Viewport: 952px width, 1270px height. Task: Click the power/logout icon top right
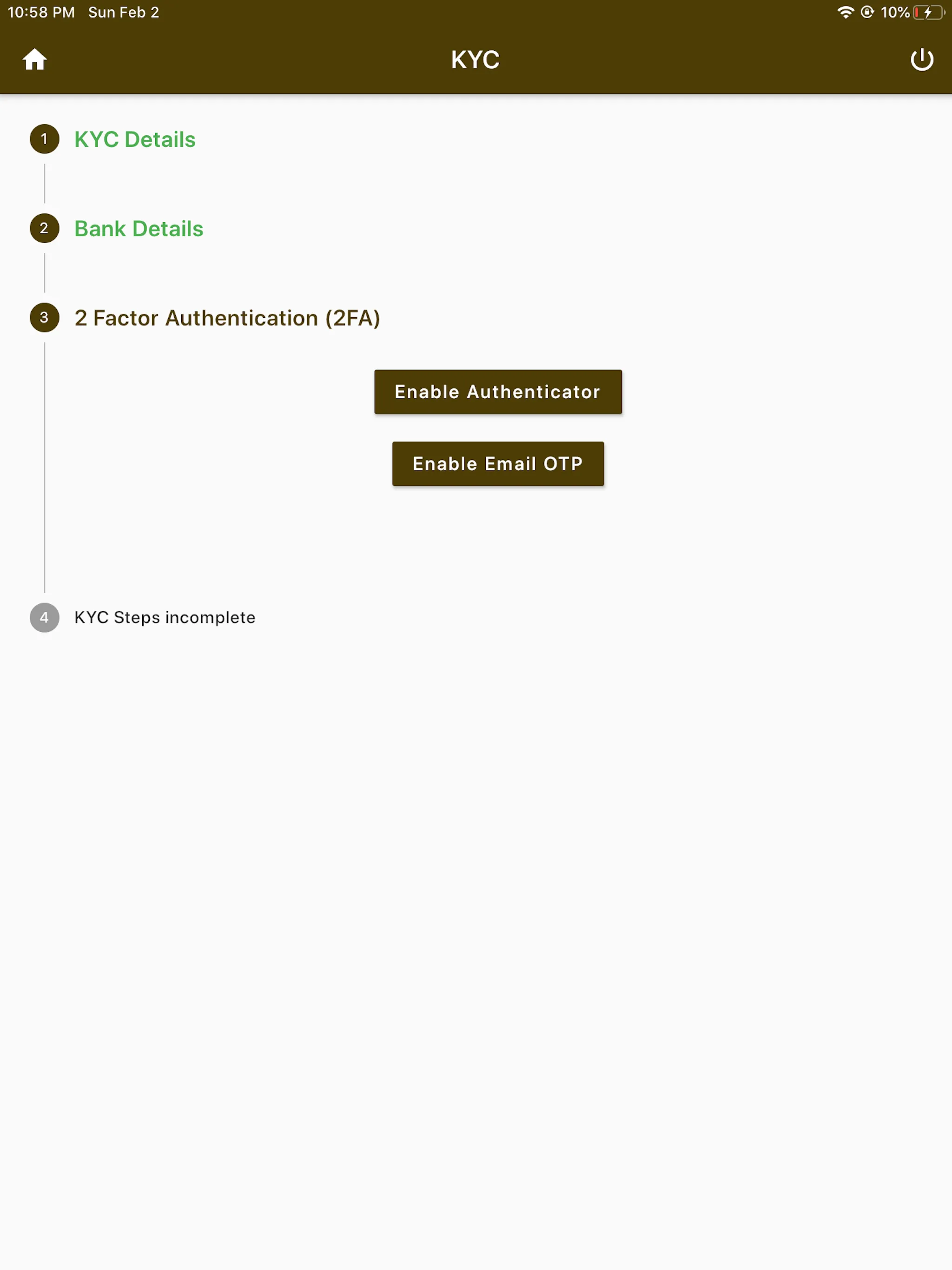tap(920, 60)
